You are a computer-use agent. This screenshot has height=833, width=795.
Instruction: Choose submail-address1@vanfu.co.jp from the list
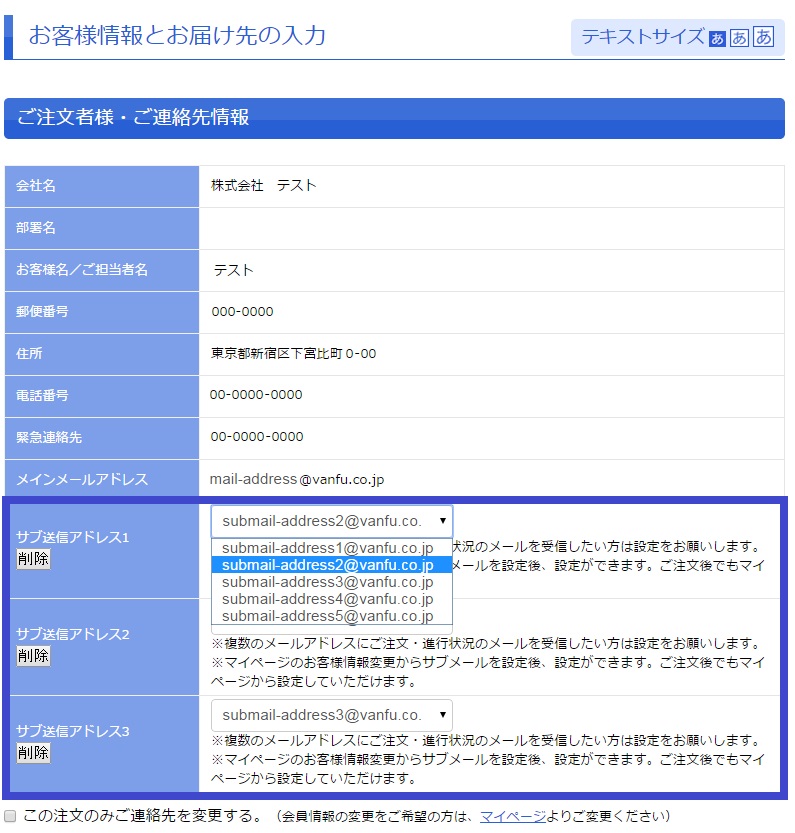pyautogui.click(x=332, y=548)
